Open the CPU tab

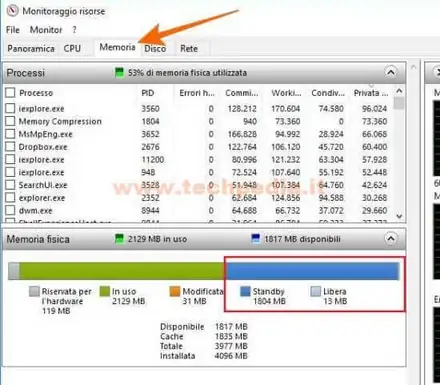[x=72, y=49]
